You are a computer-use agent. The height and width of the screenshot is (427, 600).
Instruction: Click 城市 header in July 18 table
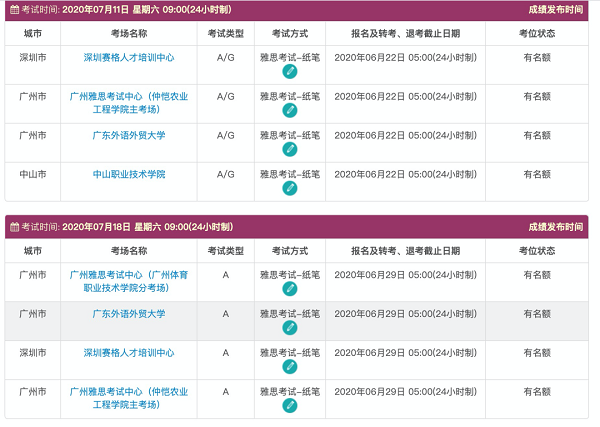[x=33, y=251]
